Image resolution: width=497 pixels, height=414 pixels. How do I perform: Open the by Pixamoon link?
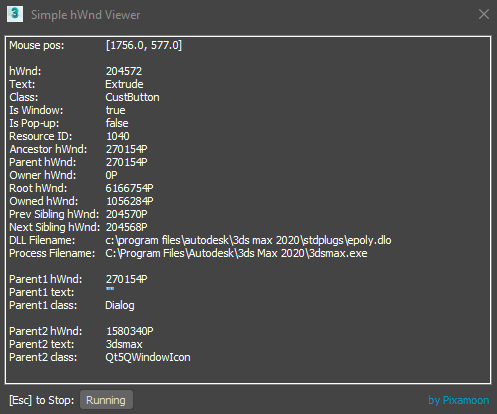click(x=459, y=400)
